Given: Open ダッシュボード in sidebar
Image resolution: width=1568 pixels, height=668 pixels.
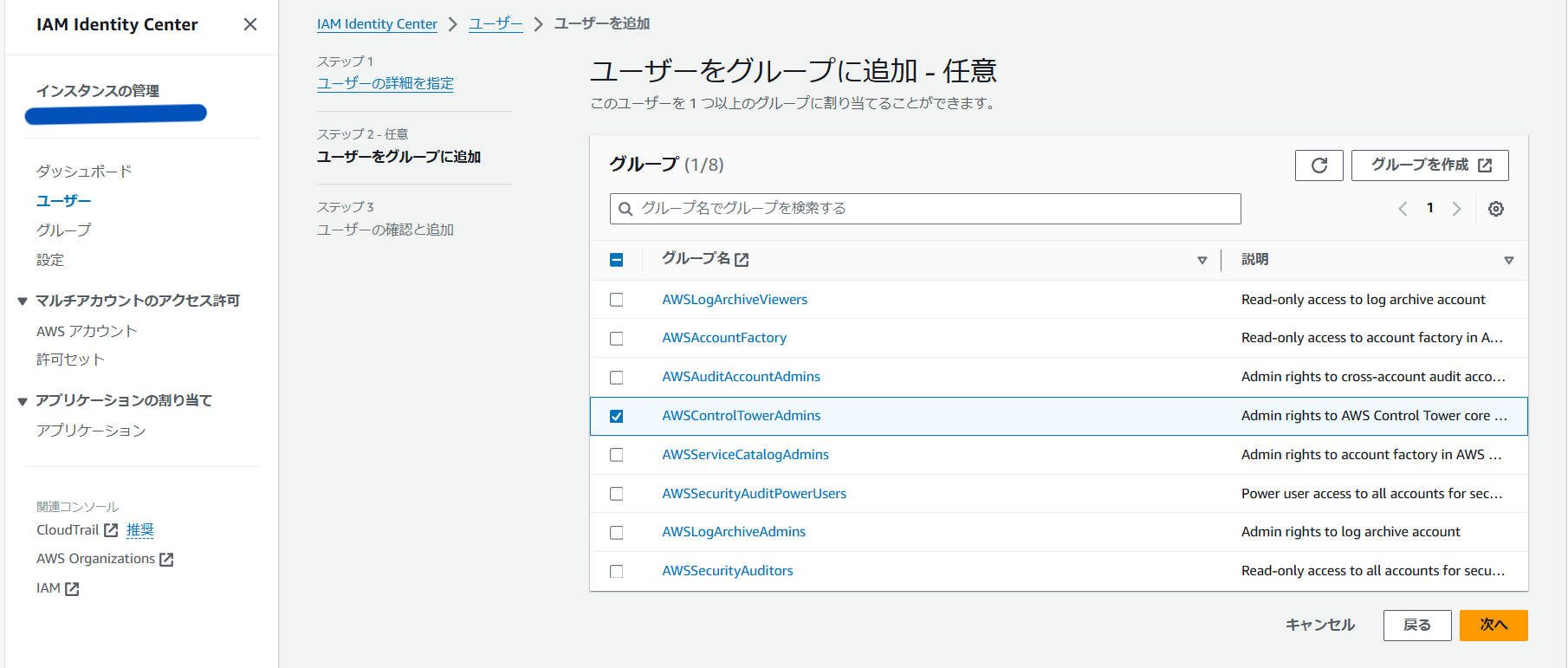Looking at the screenshot, I should coord(84,172).
